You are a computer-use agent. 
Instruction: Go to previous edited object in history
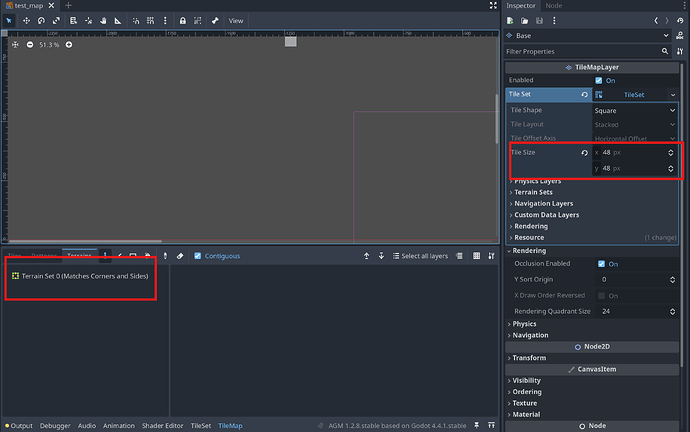pyautogui.click(x=656, y=21)
